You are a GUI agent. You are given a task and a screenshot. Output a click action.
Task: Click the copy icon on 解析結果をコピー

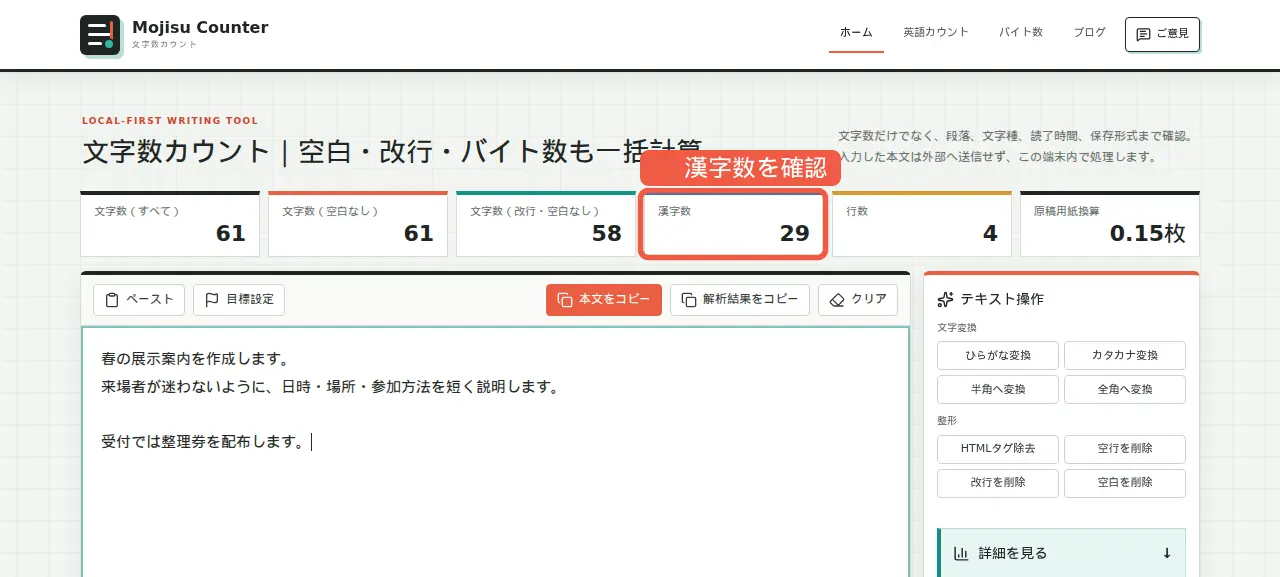(689, 299)
